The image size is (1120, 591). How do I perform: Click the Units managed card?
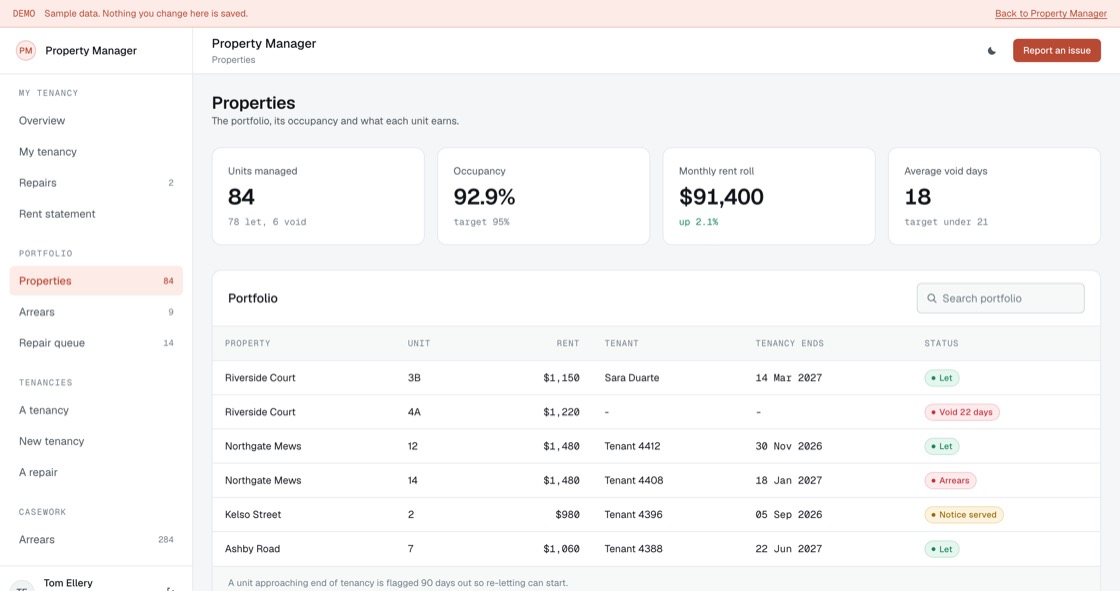tap(318, 197)
